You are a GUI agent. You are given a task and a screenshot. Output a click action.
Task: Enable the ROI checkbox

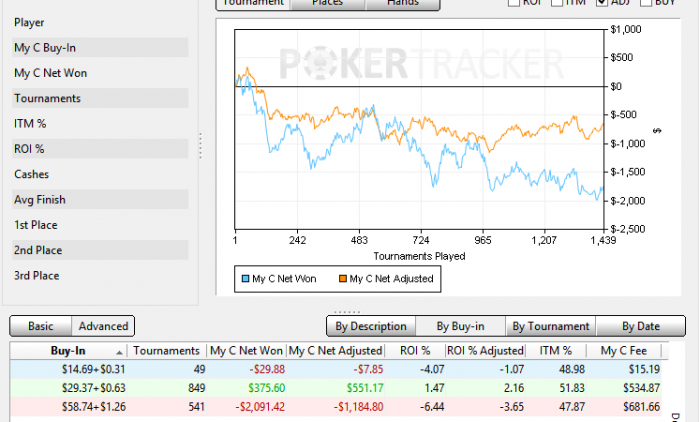tap(514, 3)
